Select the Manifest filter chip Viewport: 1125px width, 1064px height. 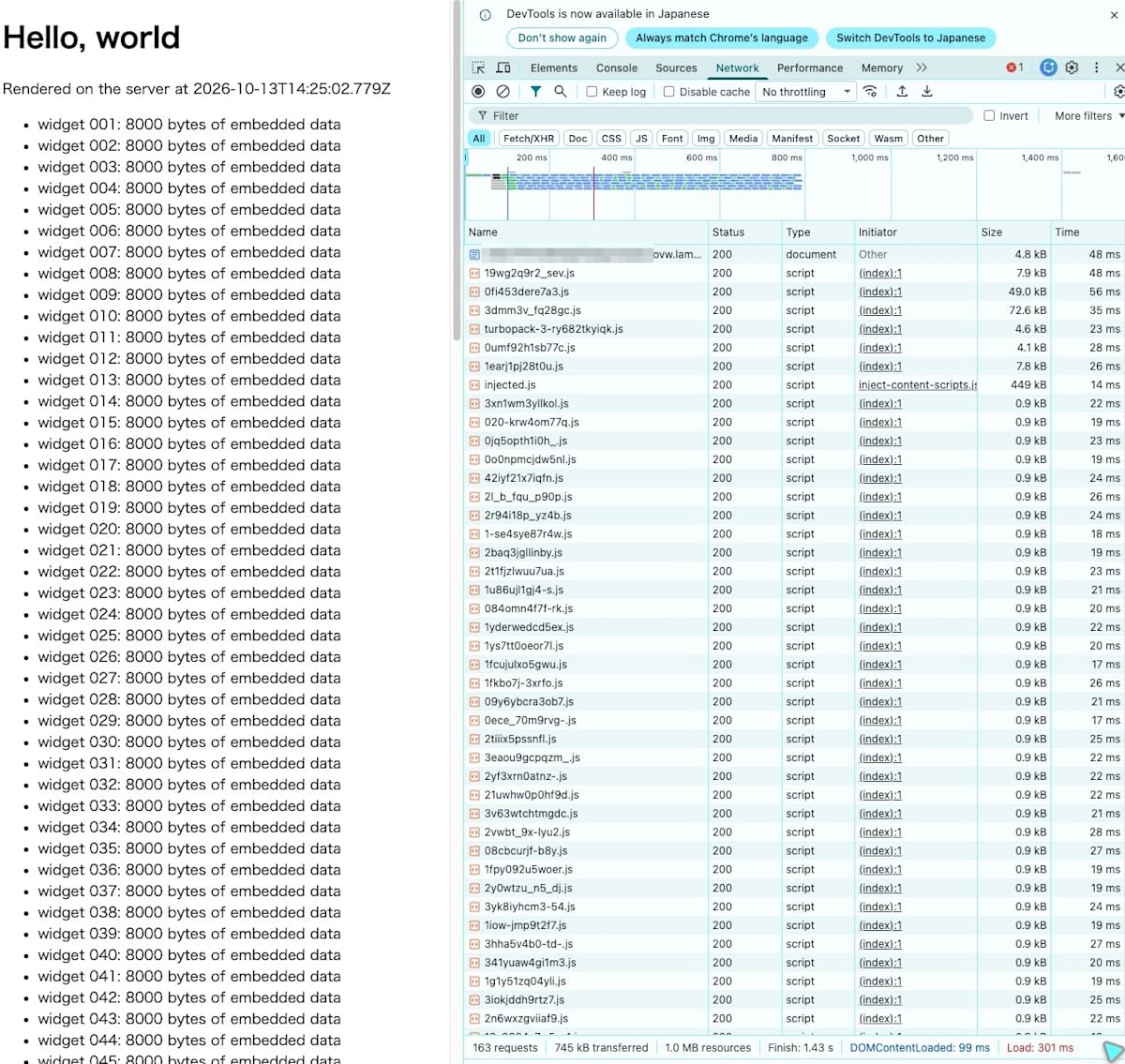(x=792, y=138)
